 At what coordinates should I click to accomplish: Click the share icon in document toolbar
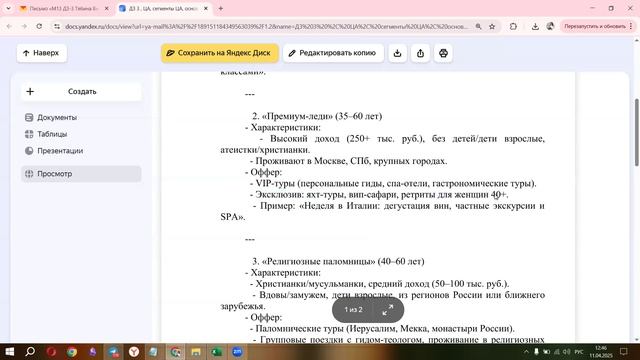click(420, 53)
